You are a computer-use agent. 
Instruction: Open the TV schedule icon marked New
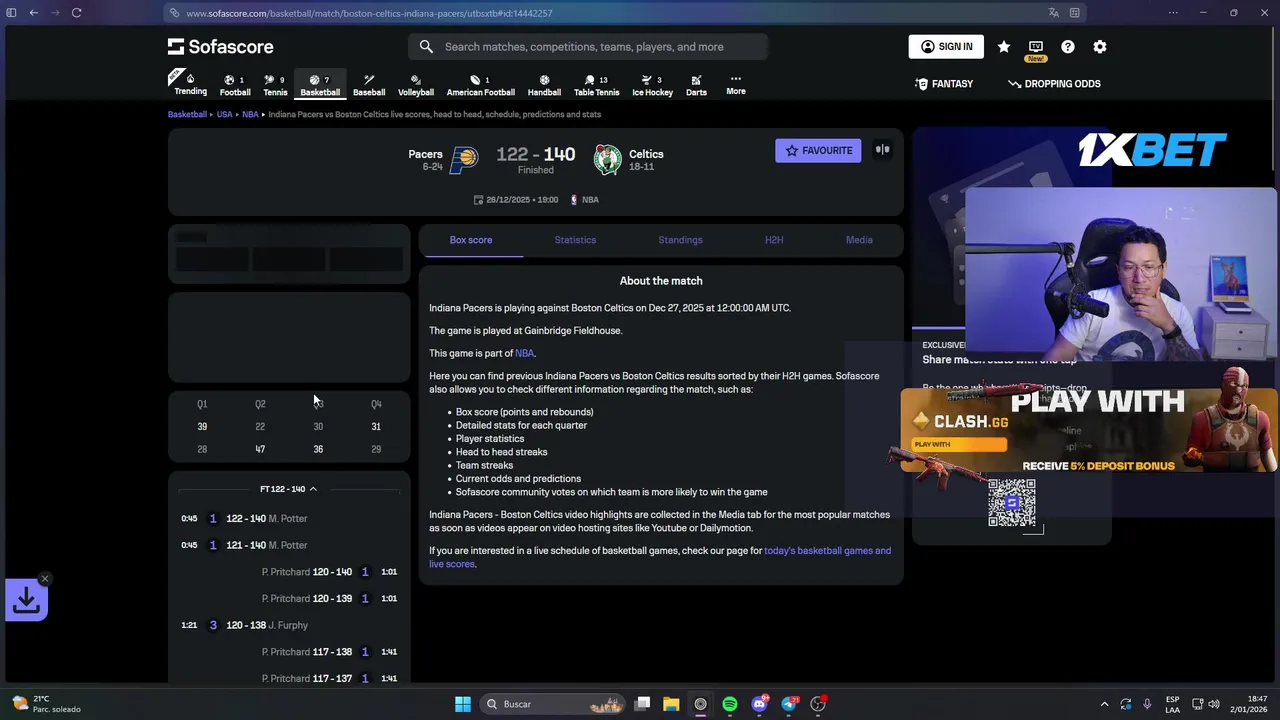click(1036, 48)
